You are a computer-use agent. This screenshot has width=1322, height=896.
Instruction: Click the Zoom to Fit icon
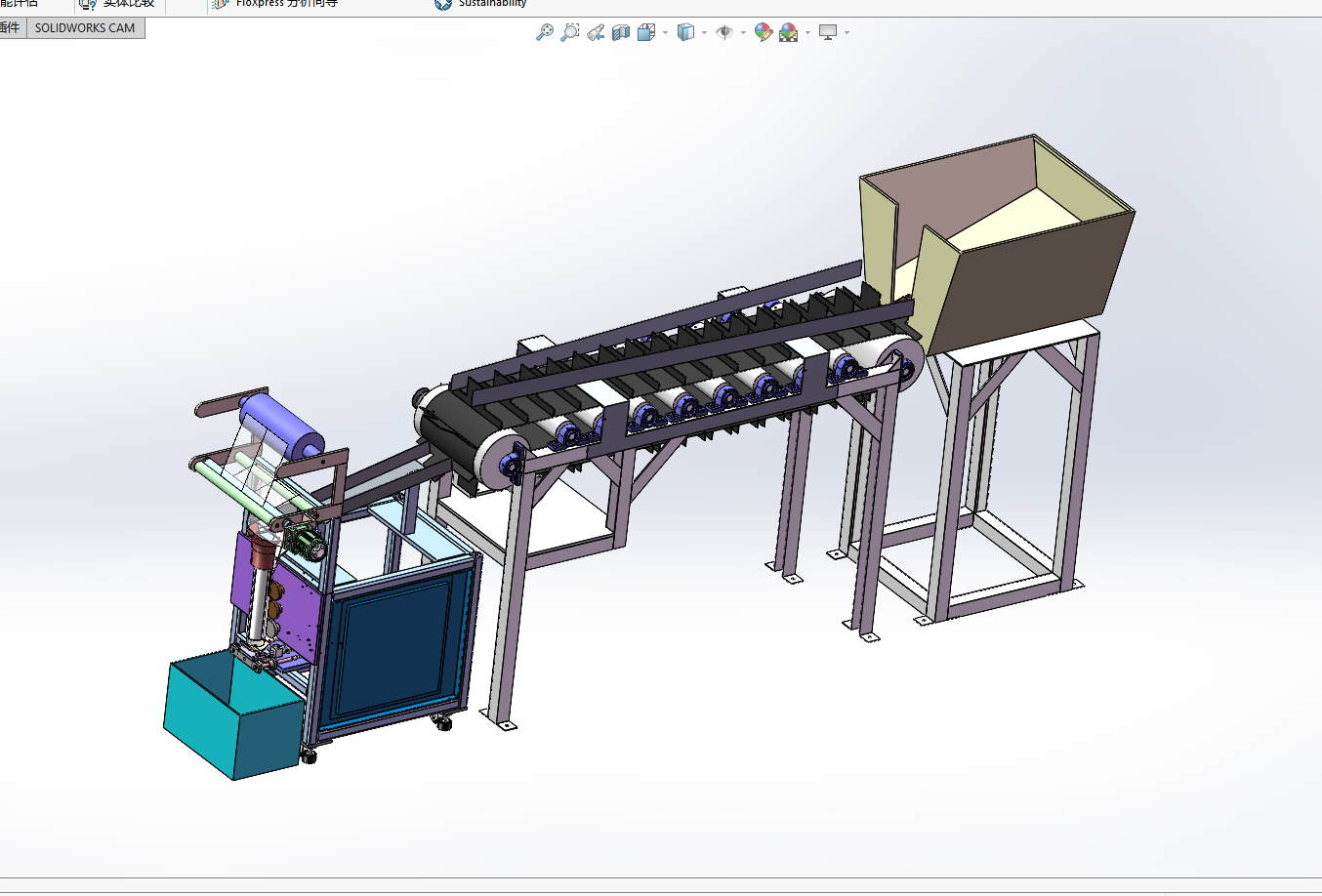(x=545, y=32)
